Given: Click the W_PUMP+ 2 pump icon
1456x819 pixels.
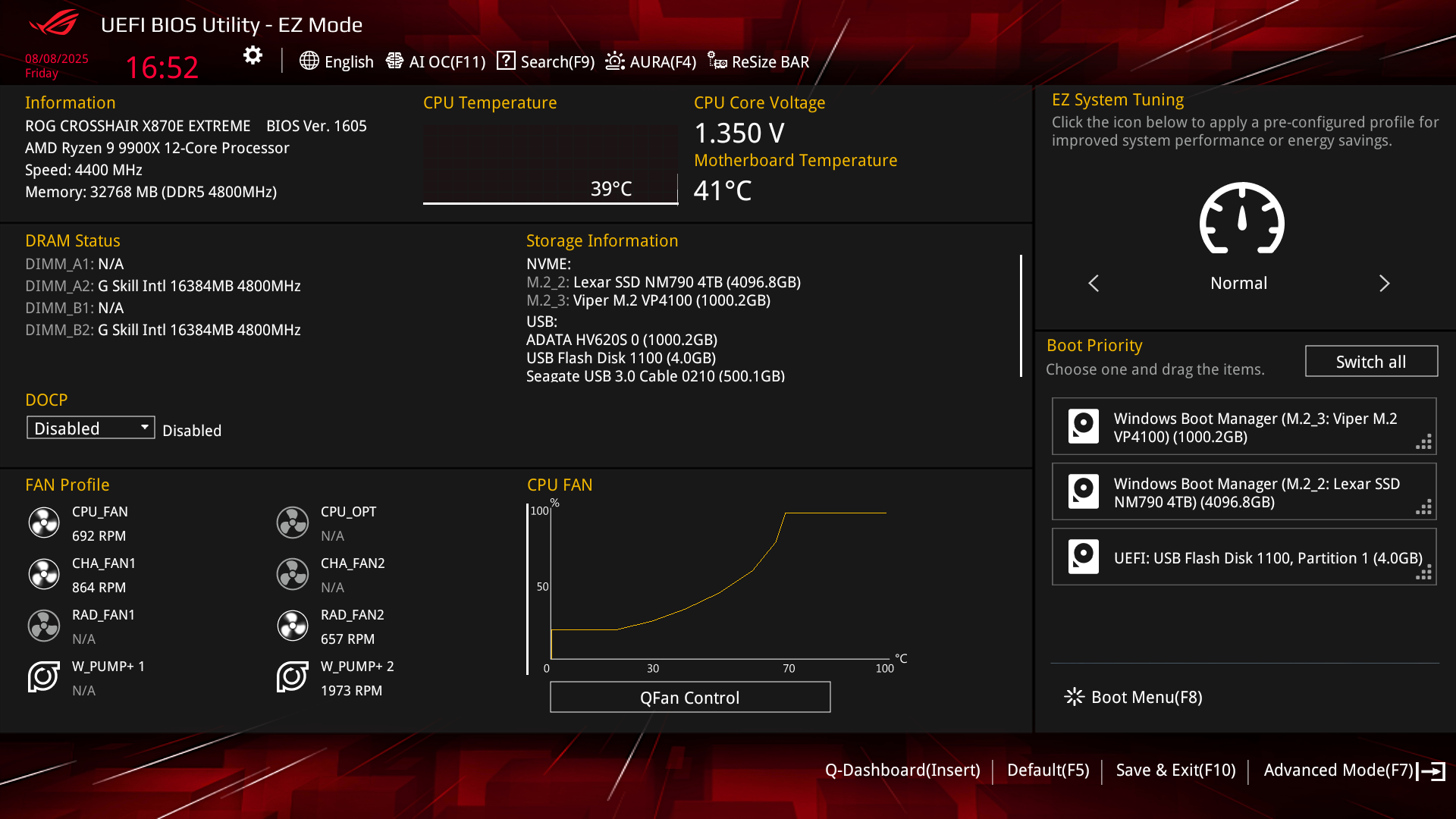Looking at the screenshot, I should coord(293,676).
